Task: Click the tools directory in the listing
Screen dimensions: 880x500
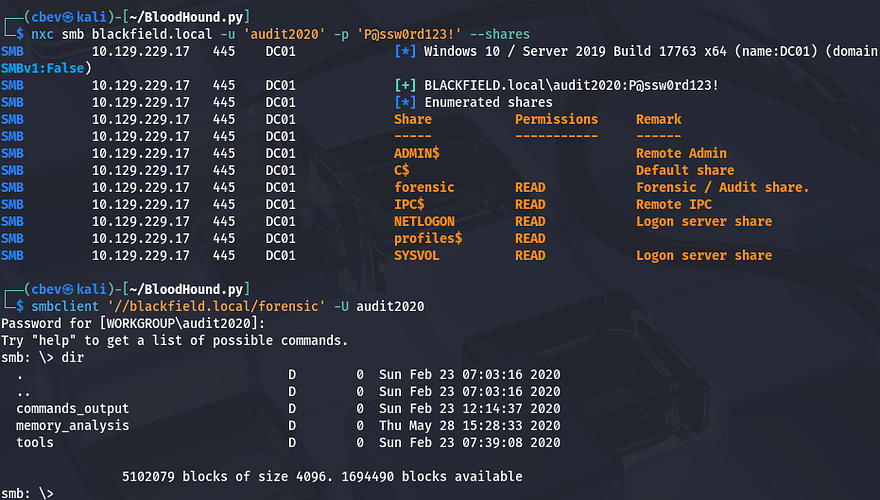Action: pos(35,443)
